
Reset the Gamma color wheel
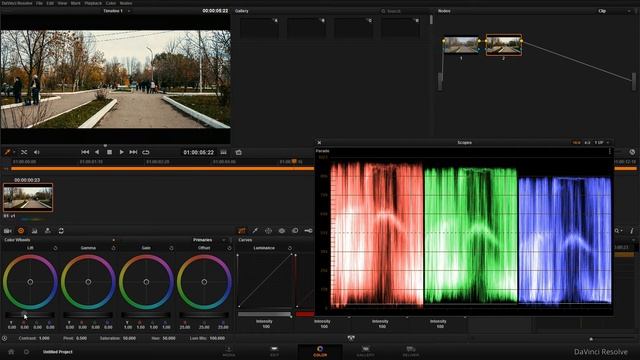[113, 248]
